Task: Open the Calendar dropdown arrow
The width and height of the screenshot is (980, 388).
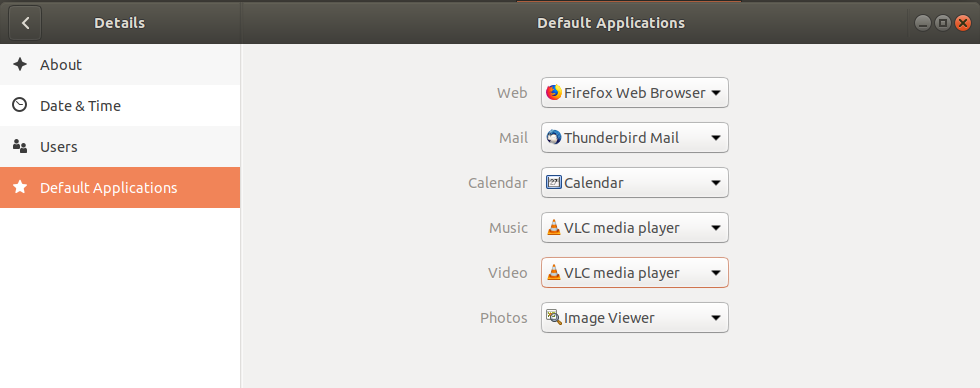Action: (x=716, y=183)
